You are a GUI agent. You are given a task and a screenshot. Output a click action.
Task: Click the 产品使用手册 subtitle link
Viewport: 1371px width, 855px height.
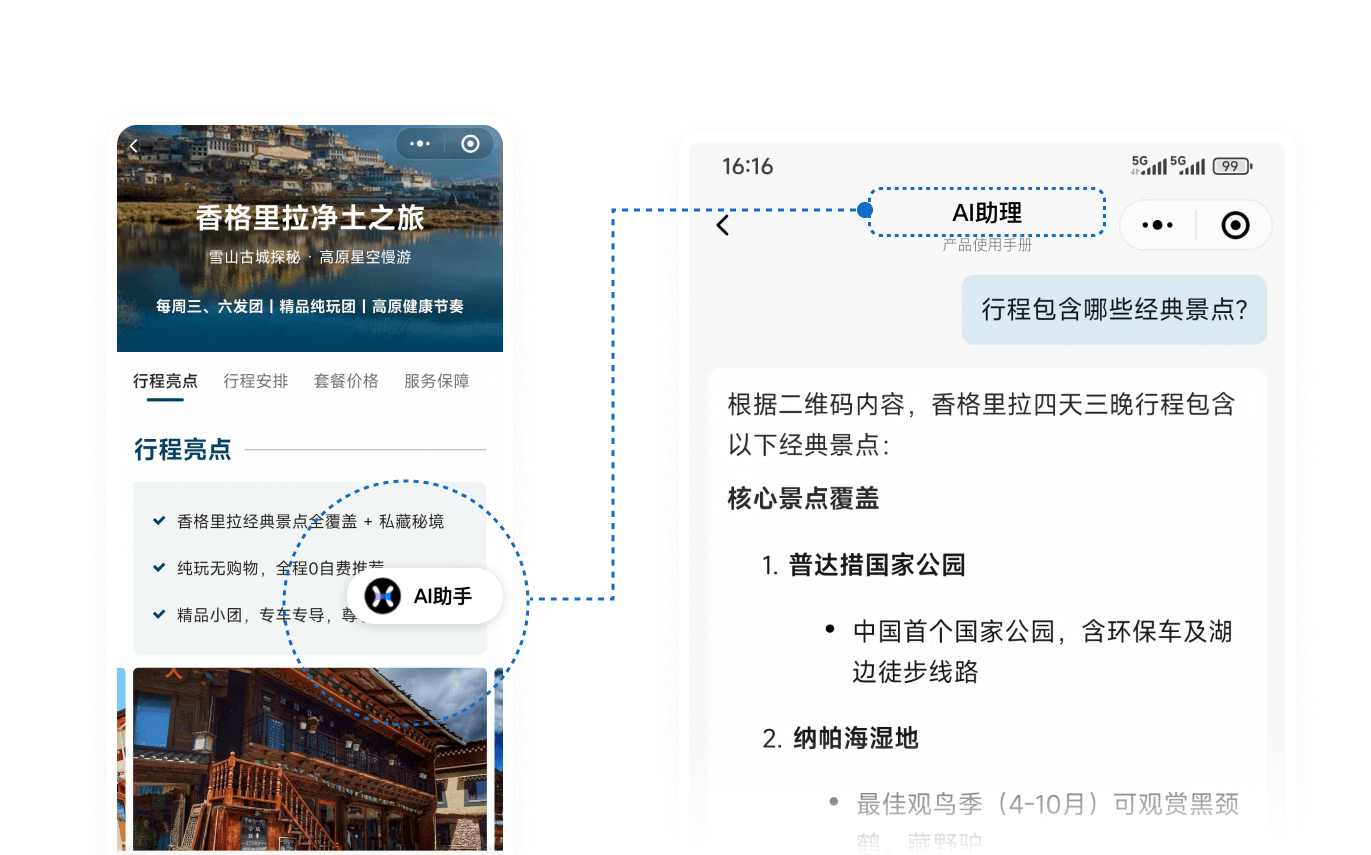pyautogui.click(x=986, y=244)
